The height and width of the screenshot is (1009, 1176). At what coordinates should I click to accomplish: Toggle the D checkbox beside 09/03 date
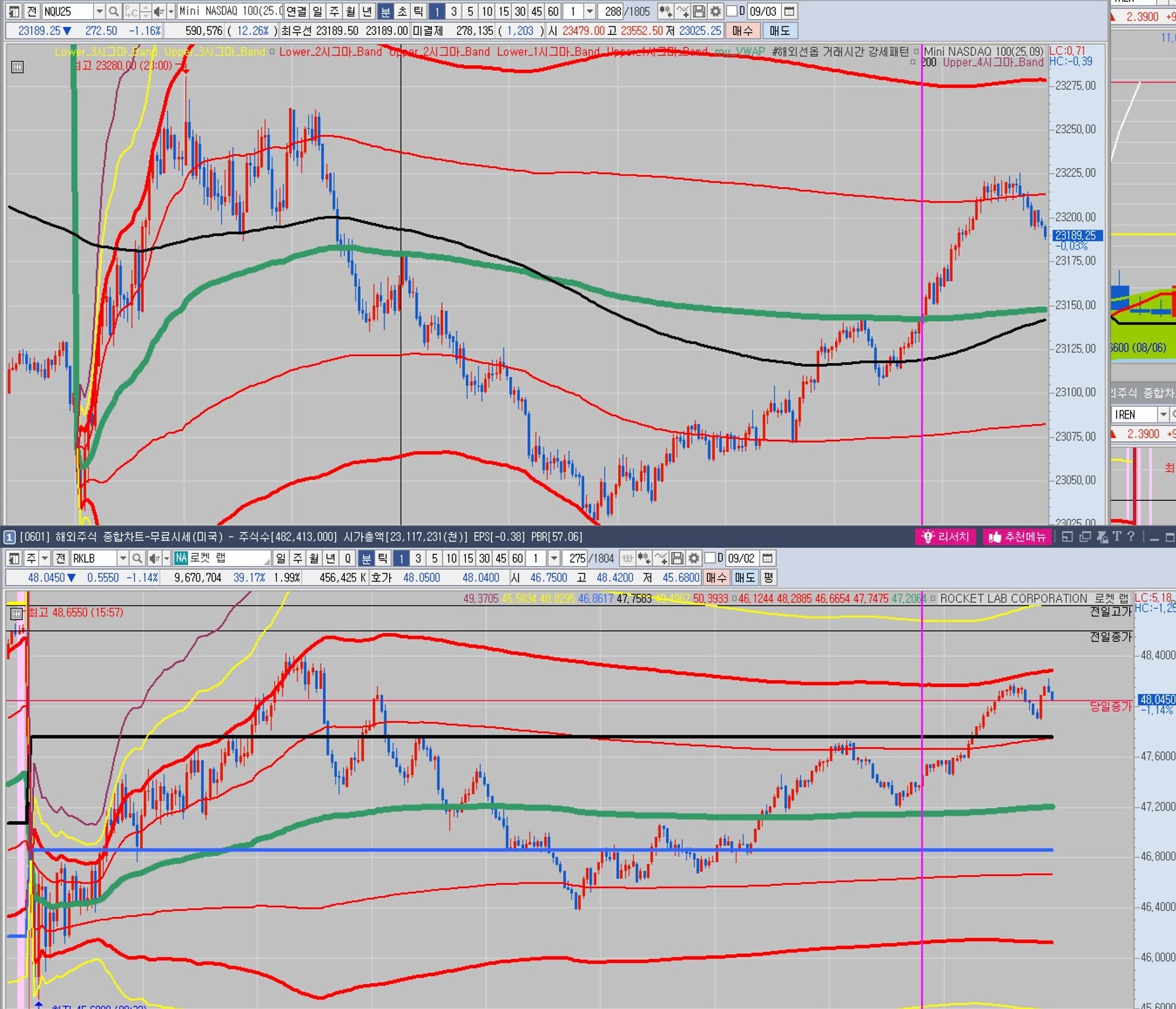click(x=732, y=11)
